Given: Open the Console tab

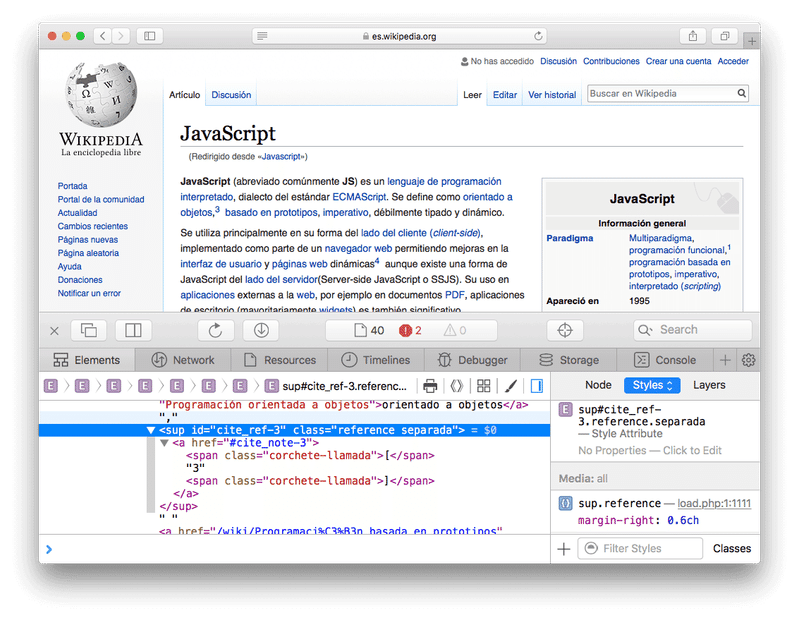Looking at the screenshot, I should [664, 360].
